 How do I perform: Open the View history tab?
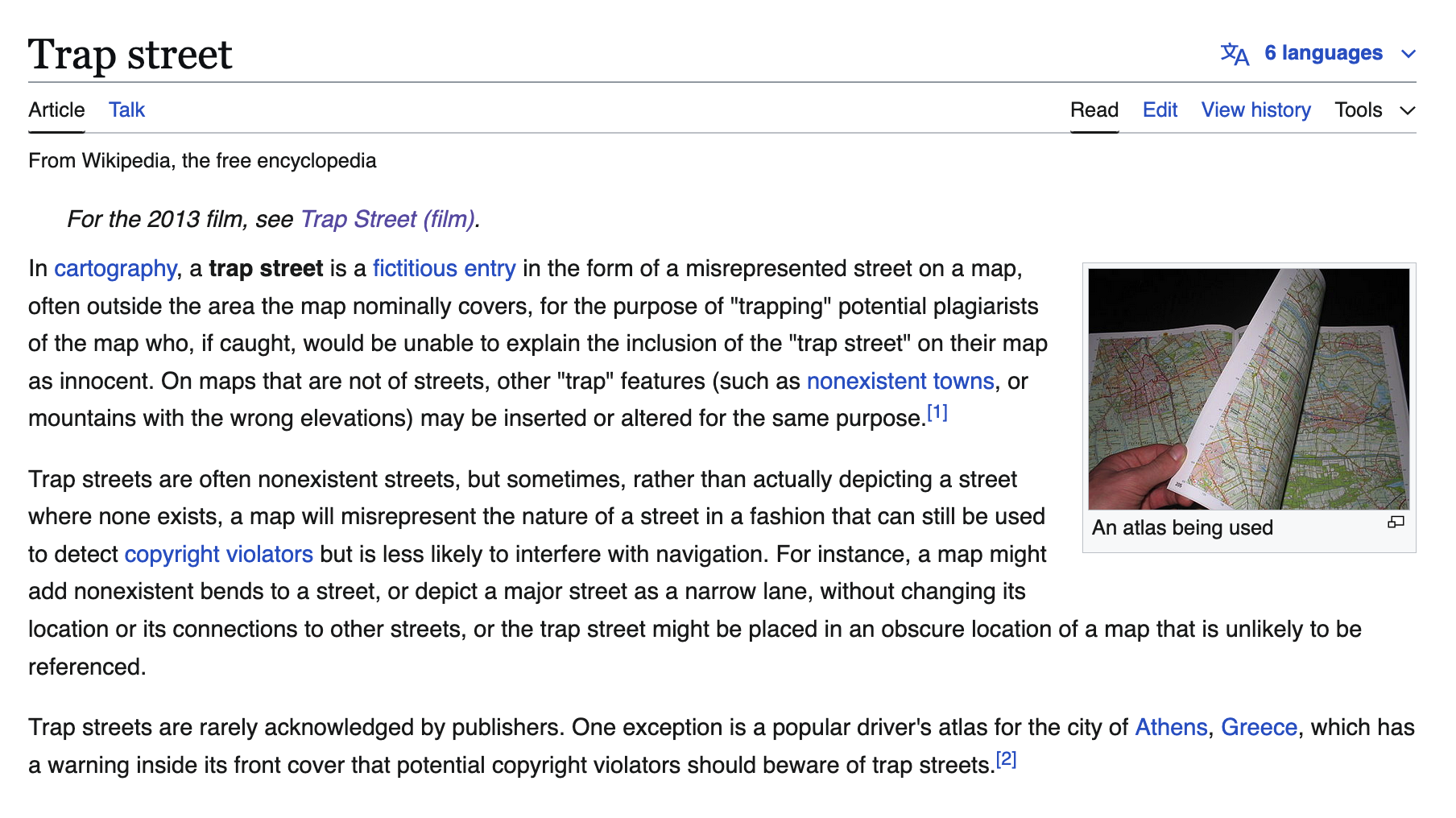coord(1255,110)
